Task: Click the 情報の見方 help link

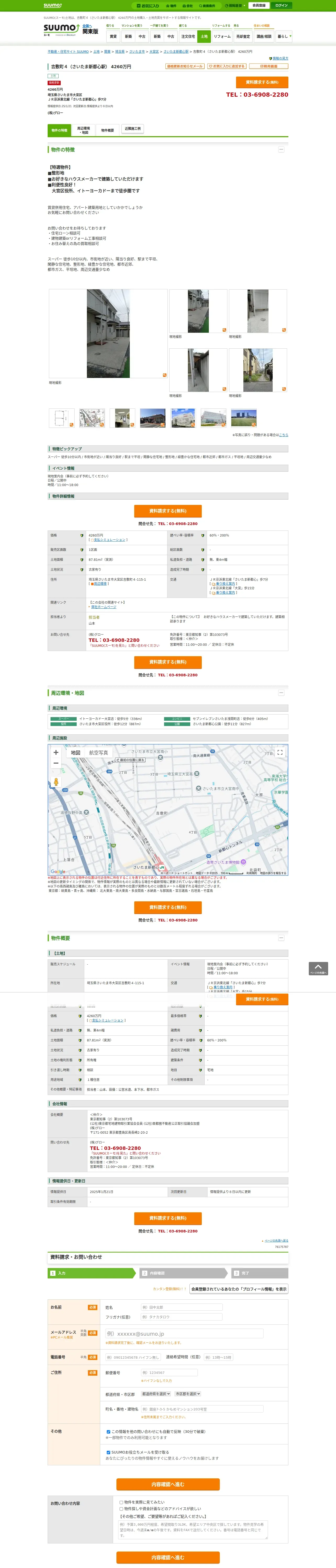Action: pyautogui.click(x=280, y=59)
